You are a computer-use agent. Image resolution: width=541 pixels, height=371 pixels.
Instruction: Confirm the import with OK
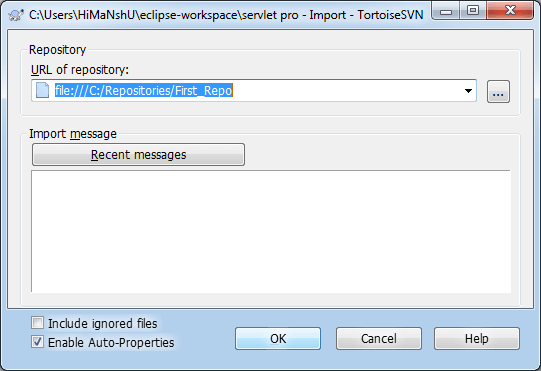coord(278,339)
